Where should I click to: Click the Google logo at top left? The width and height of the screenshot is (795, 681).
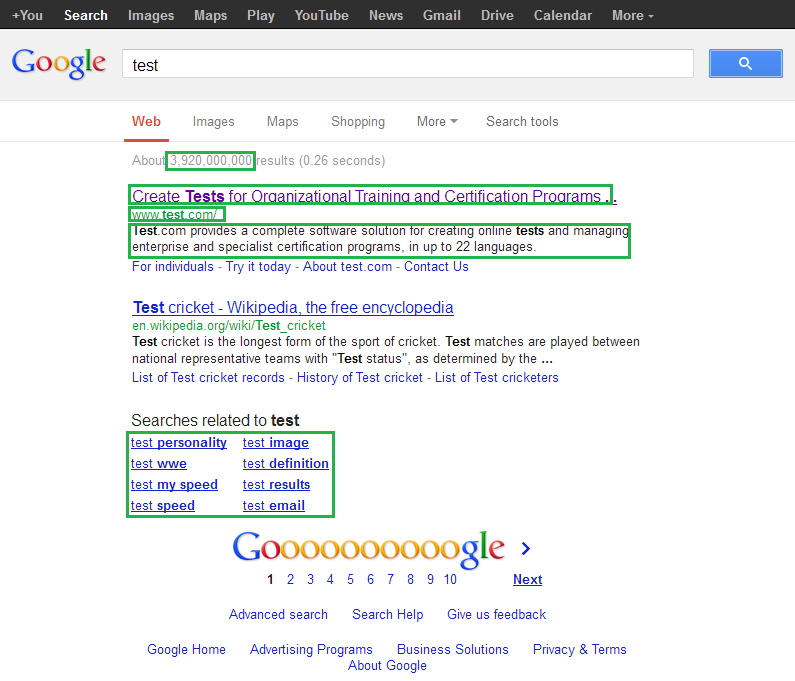[59, 64]
